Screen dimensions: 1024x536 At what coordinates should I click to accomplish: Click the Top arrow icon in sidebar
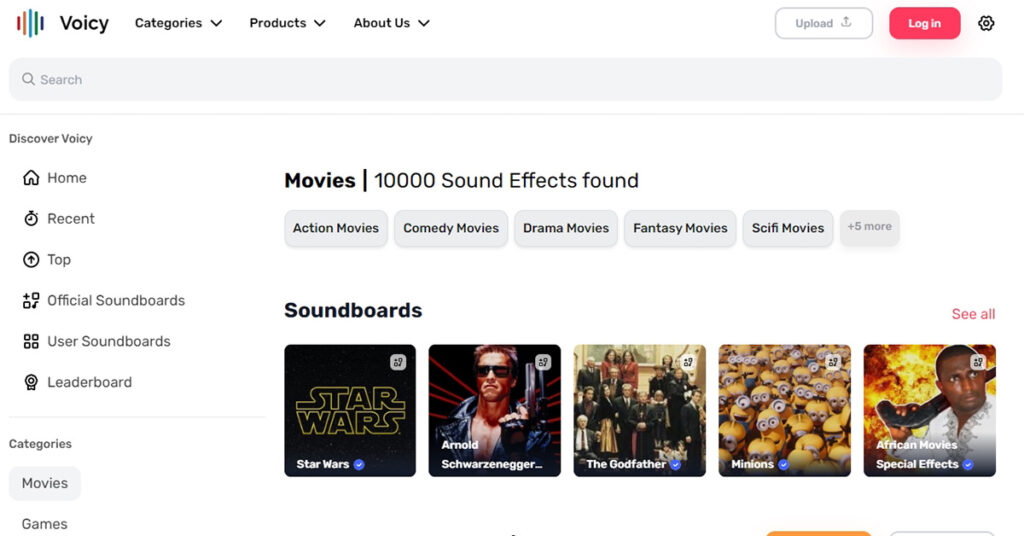31,260
